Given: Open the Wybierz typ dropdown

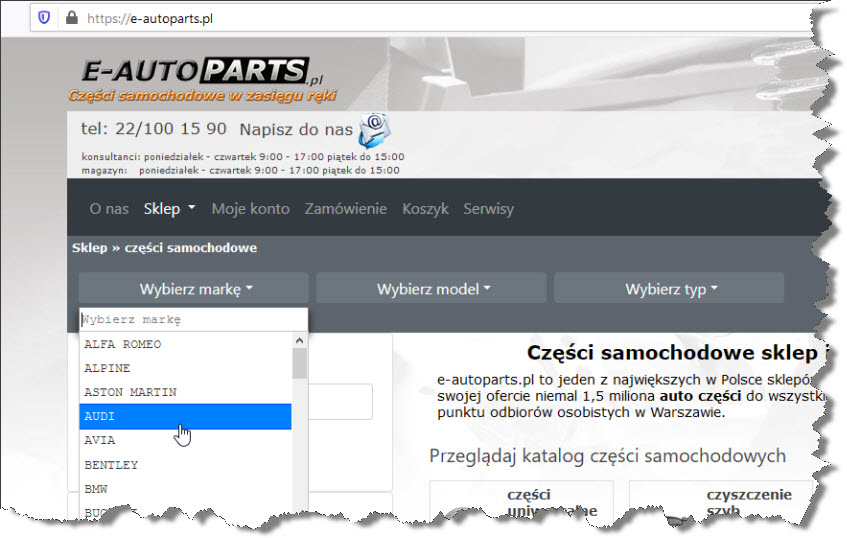Looking at the screenshot, I should tap(669, 288).
